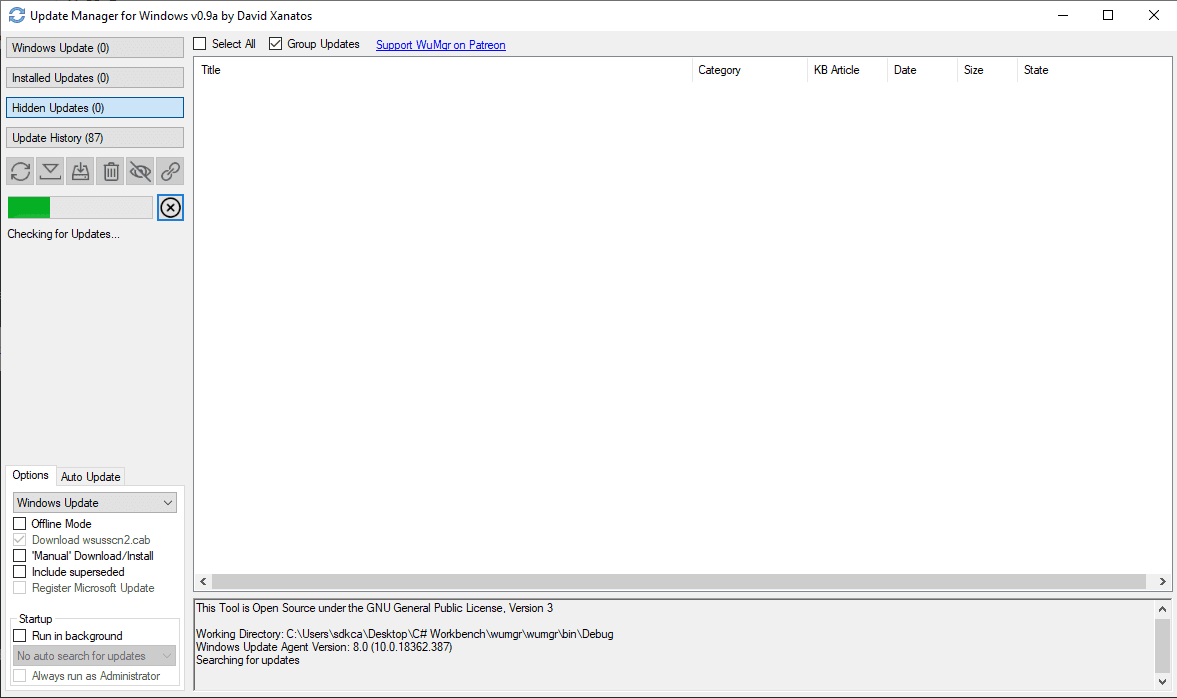Open the Windows Update (0) list
This screenshot has height=698, width=1177.
pyautogui.click(x=95, y=47)
